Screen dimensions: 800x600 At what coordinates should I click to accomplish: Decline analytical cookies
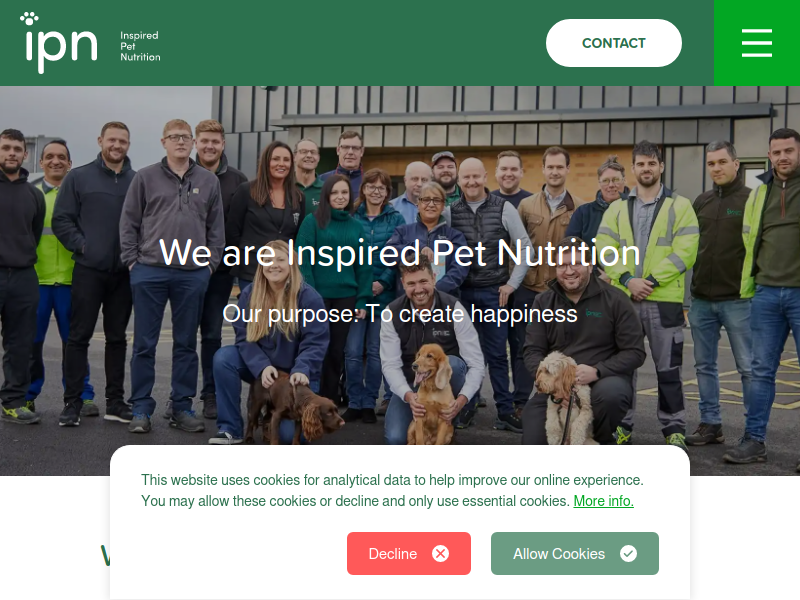tap(409, 554)
